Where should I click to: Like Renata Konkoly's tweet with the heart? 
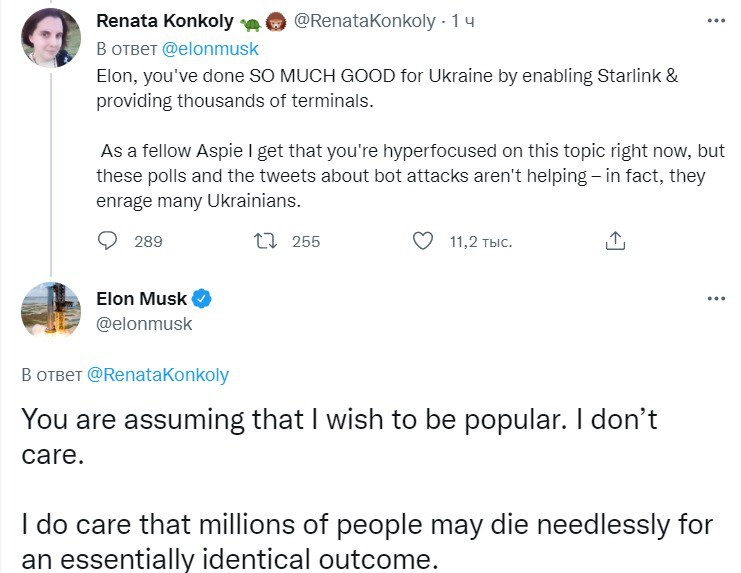423,241
